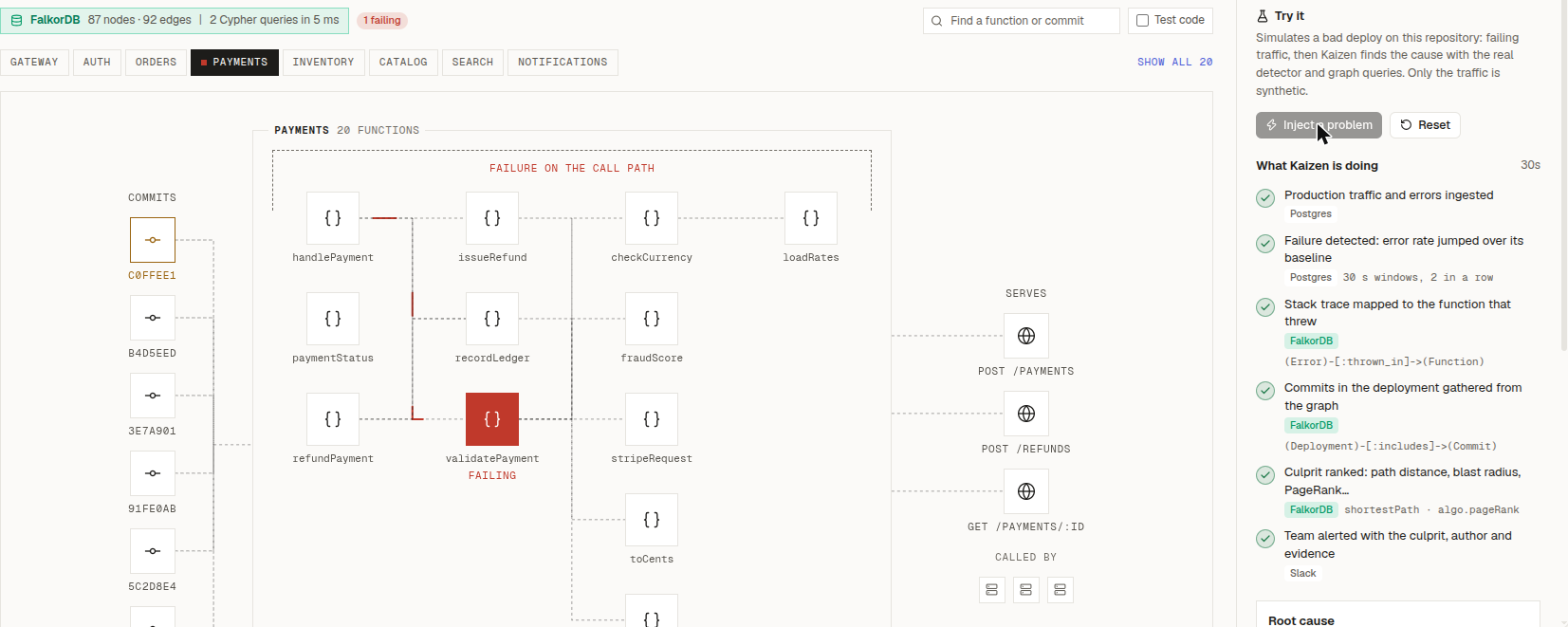
Task: Click the SHOW ALL 20 link
Action: [1175, 62]
